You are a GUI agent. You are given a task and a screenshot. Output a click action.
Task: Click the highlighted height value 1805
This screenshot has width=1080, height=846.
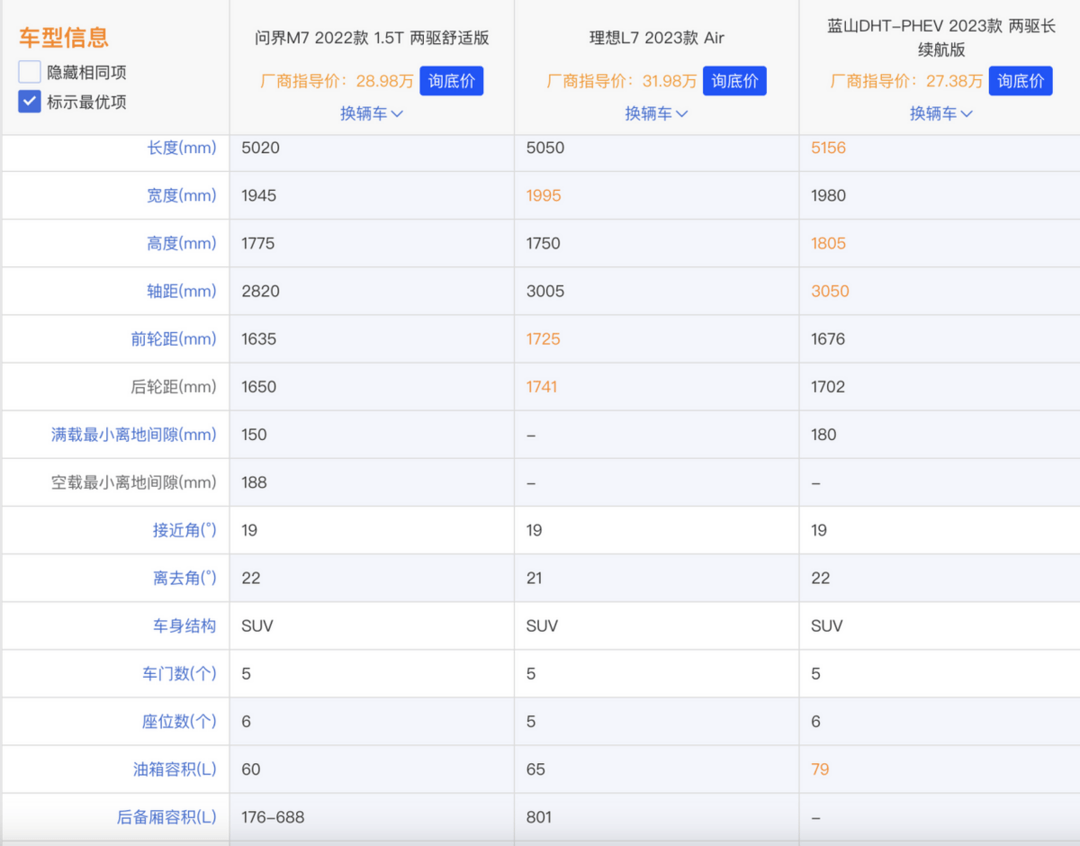[828, 243]
